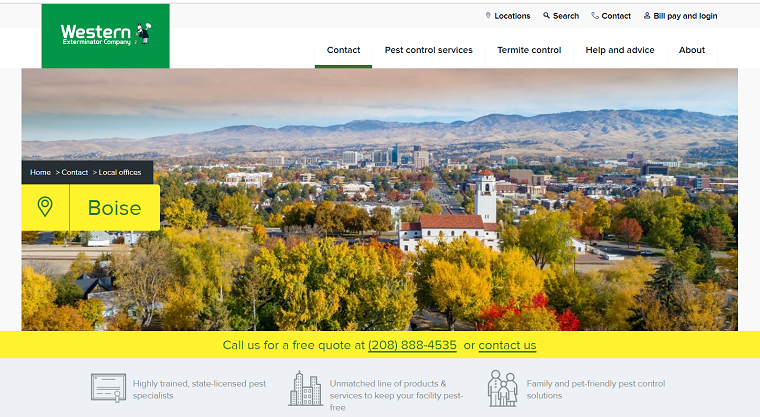The height and width of the screenshot is (417, 760).
Task: Click the Local offices breadcrumb
Action: [x=119, y=173]
